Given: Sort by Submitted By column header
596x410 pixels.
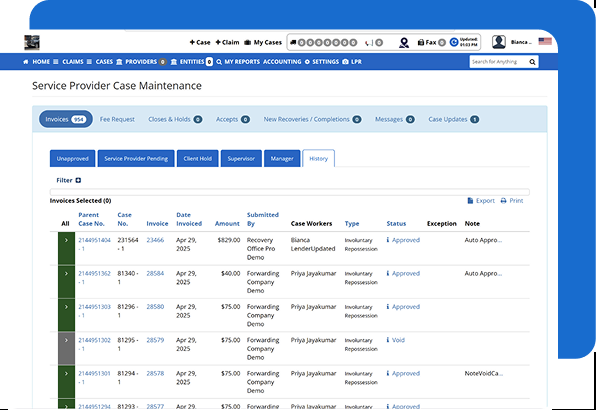Looking at the screenshot, I should click(x=263, y=219).
